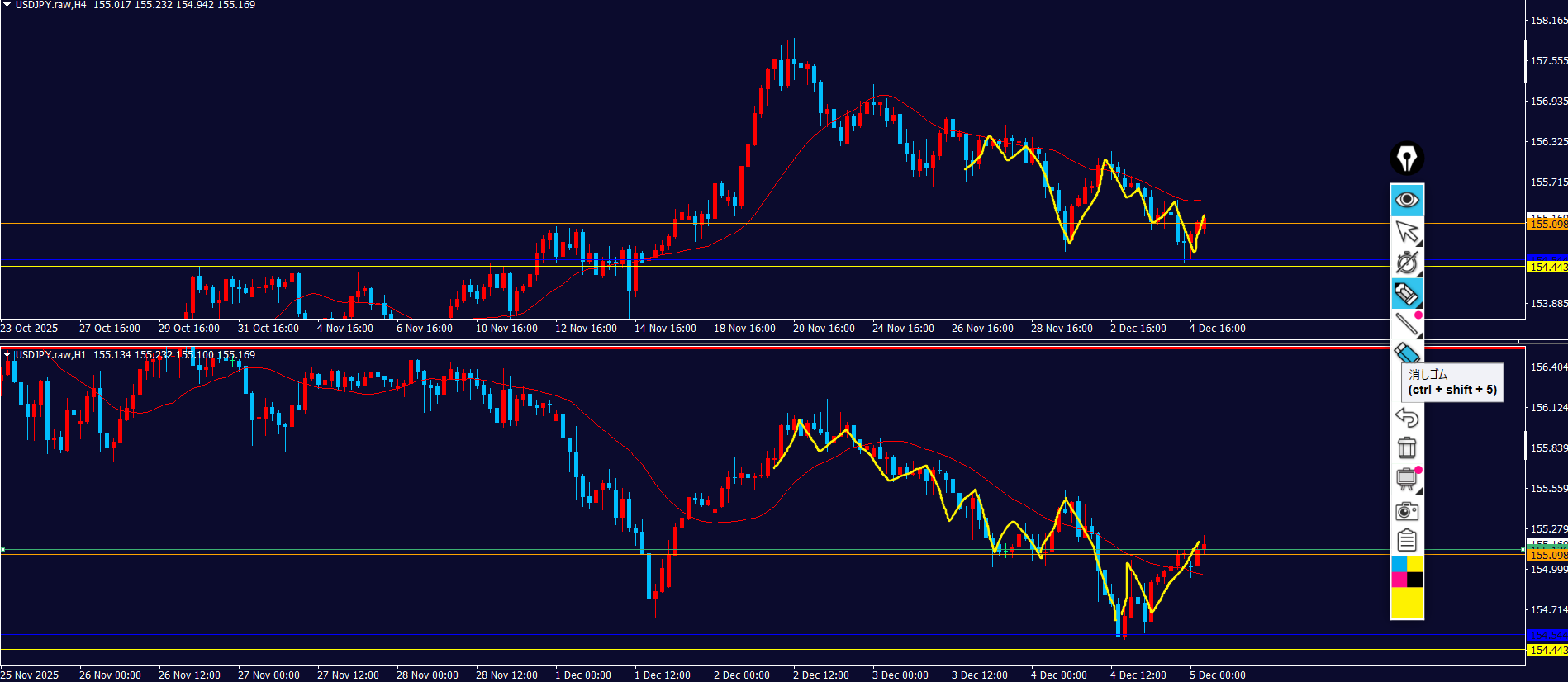Take a screenshot with the camera icon

click(x=1406, y=511)
